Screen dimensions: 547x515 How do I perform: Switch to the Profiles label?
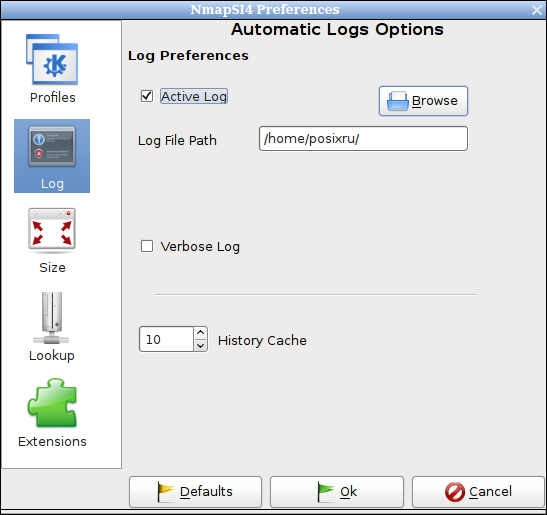point(53,97)
